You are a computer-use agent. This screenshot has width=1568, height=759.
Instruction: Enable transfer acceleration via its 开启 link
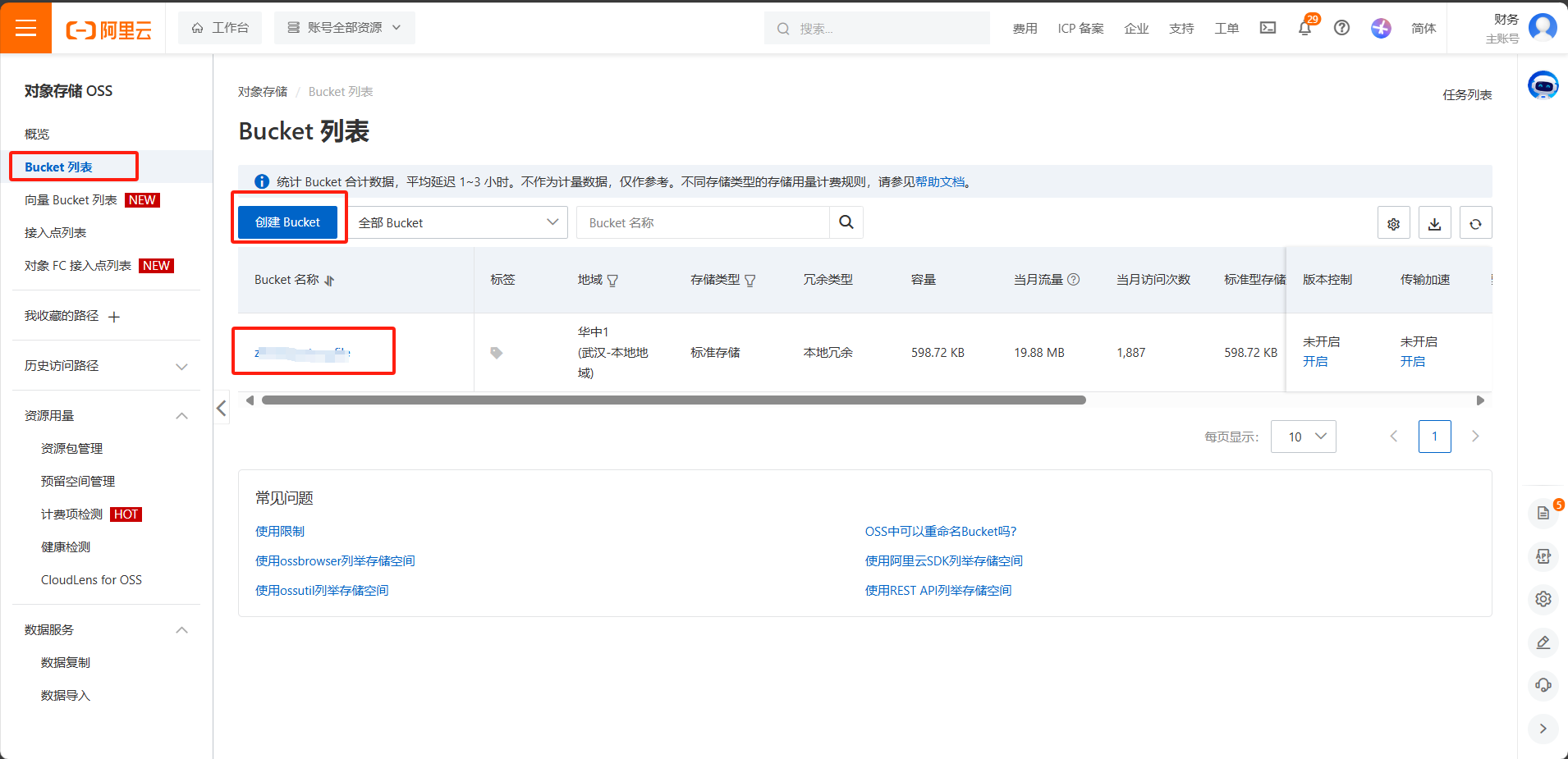click(x=1414, y=361)
